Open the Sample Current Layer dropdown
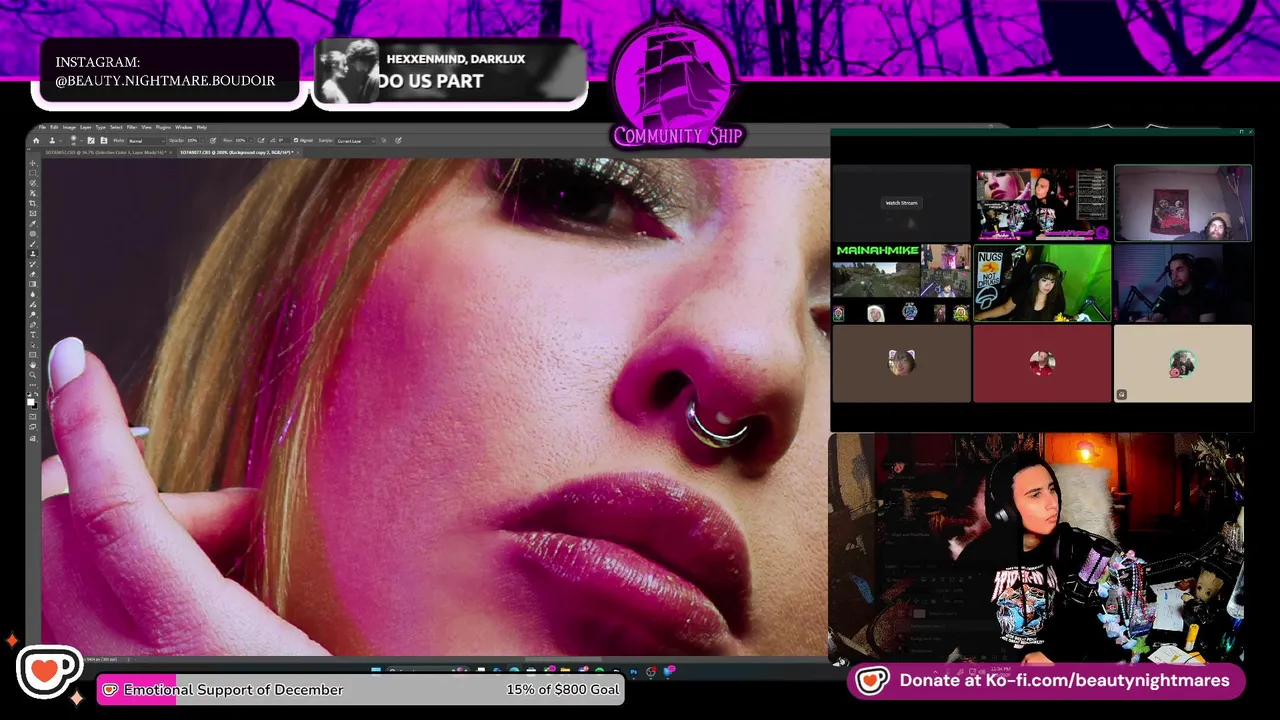The image size is (1280, 720). point(356,141)
